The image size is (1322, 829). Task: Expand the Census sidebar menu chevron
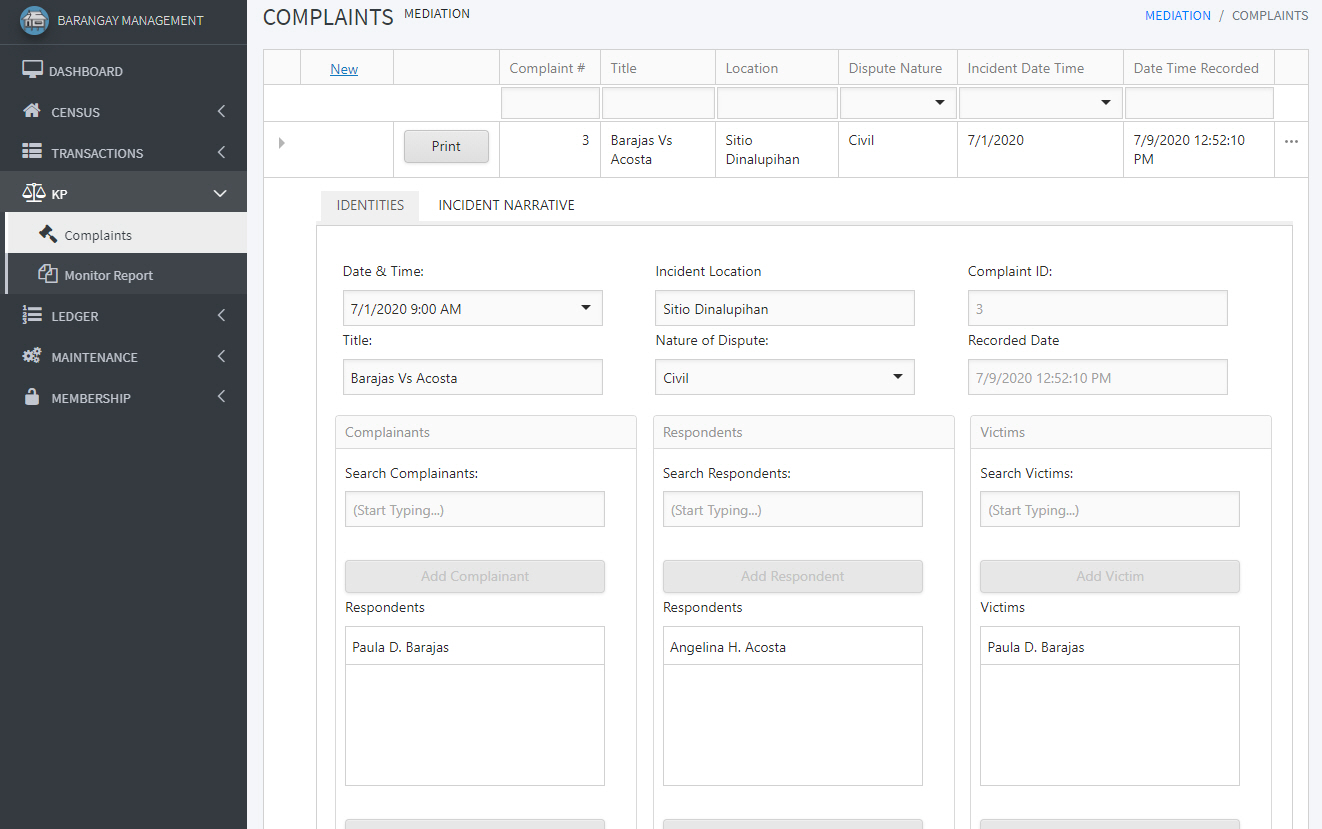[221, 111]
